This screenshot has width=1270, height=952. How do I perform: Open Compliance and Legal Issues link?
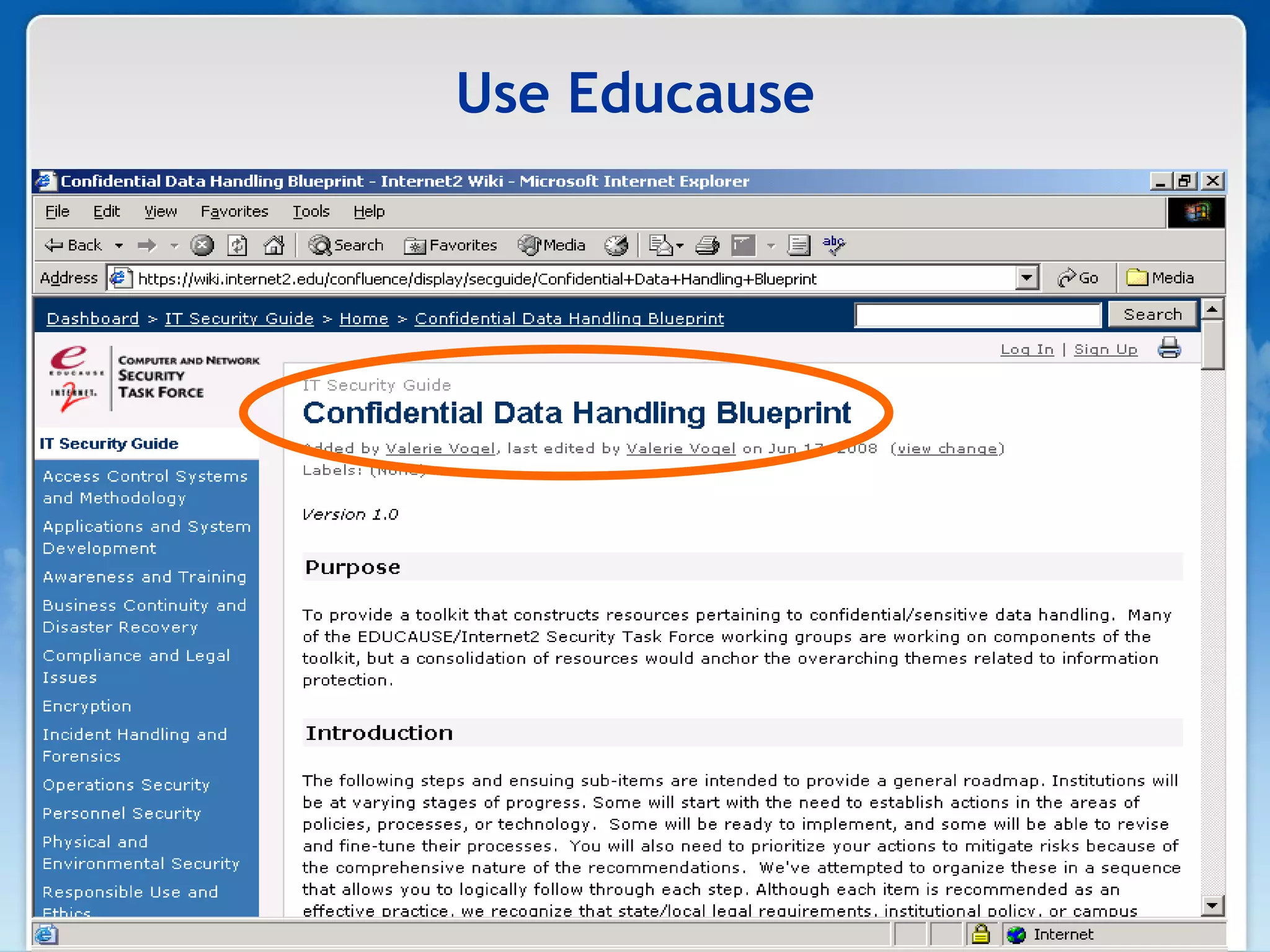click(x=136, y=666)
